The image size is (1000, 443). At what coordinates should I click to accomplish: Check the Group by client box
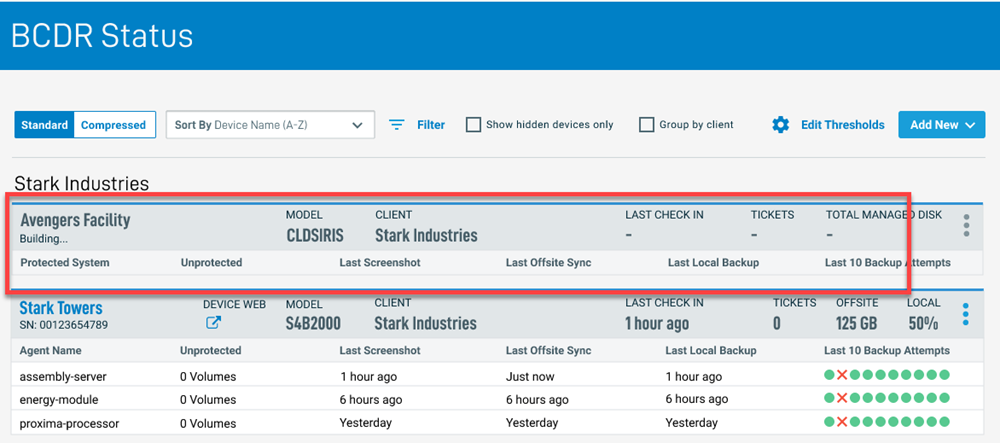647,125
